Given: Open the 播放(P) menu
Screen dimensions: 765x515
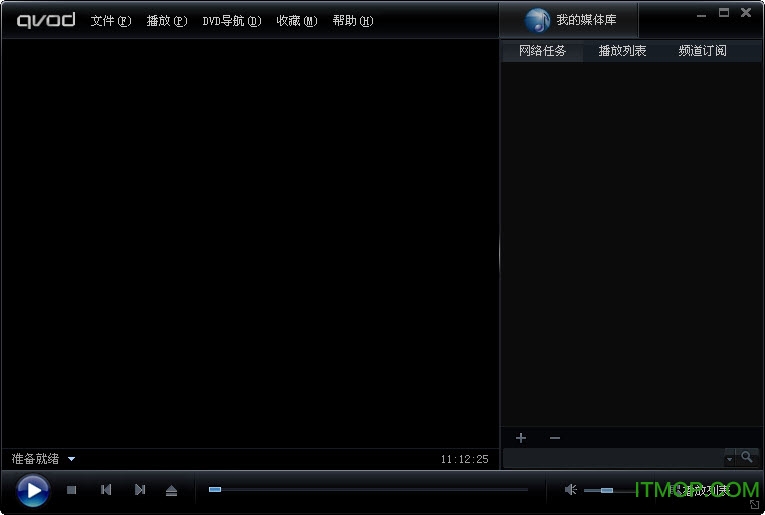Looking at the screenshot, I should click(x=167, y=21).
